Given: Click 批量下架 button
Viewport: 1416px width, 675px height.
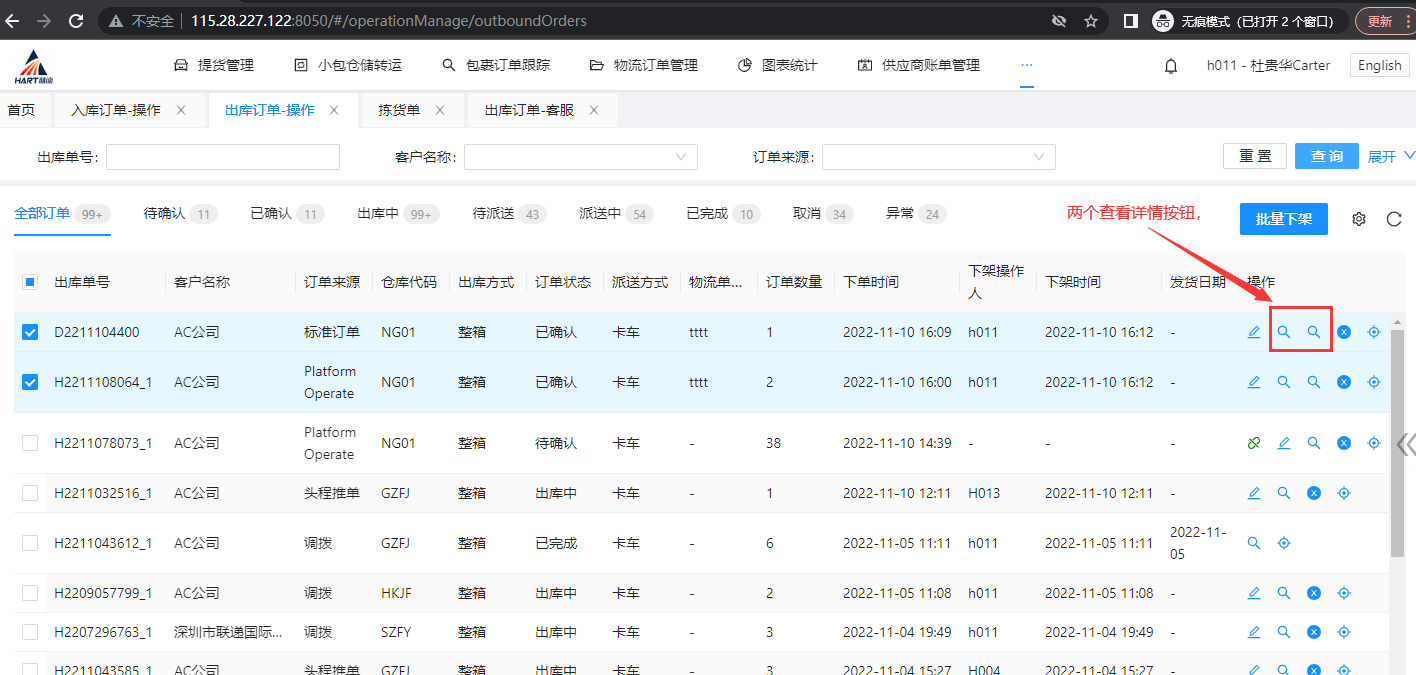Looking at the screenshot, I should click(1283, 219).
